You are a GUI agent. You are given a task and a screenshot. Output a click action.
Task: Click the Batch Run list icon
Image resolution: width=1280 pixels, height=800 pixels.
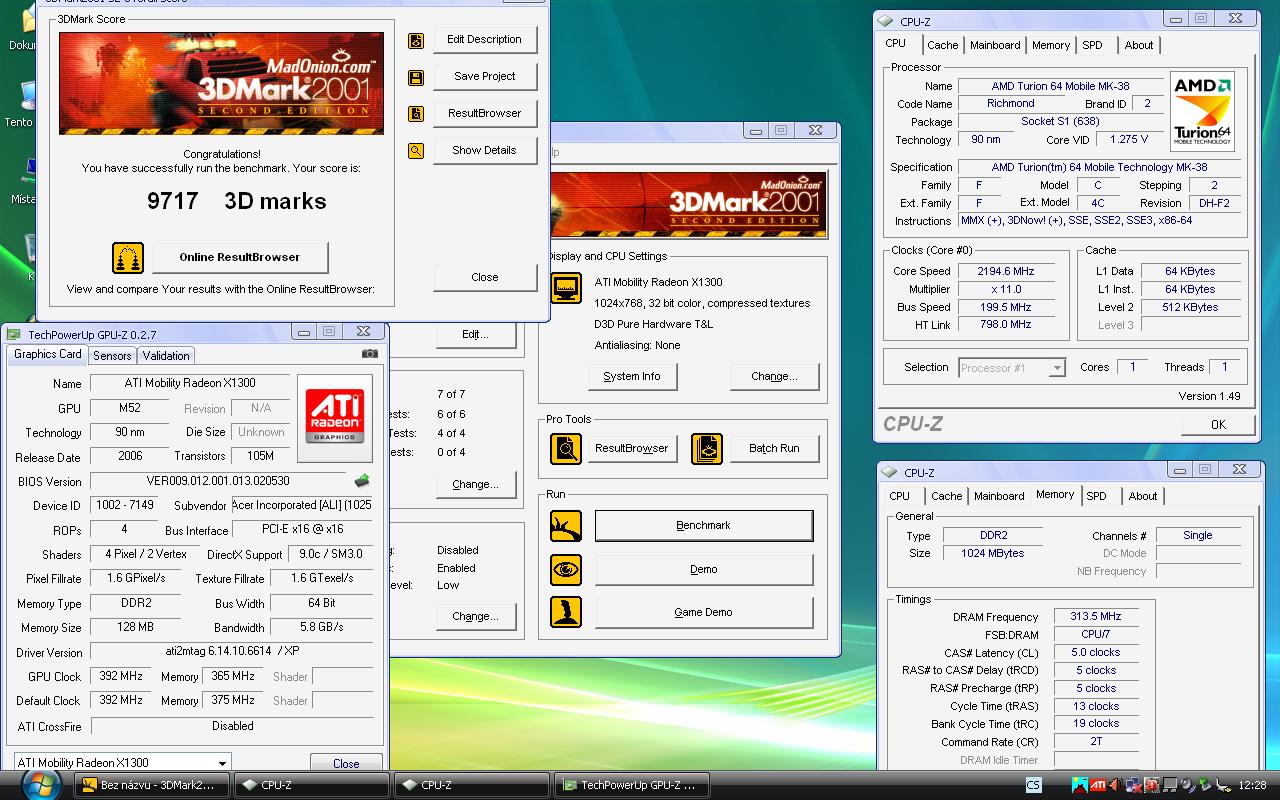click(x=707, y=448)
